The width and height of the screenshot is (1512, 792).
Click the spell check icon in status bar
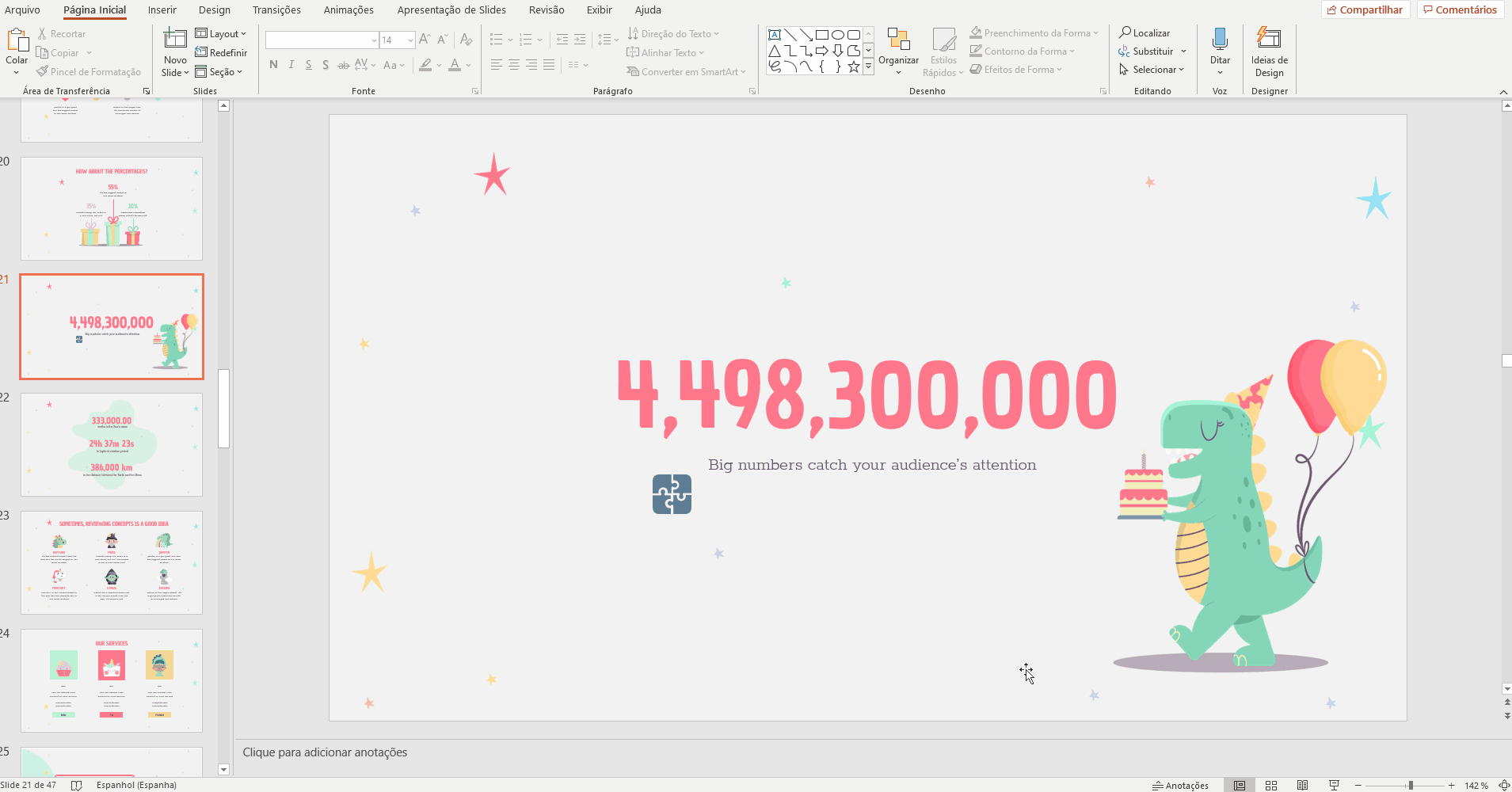(76, 785)
